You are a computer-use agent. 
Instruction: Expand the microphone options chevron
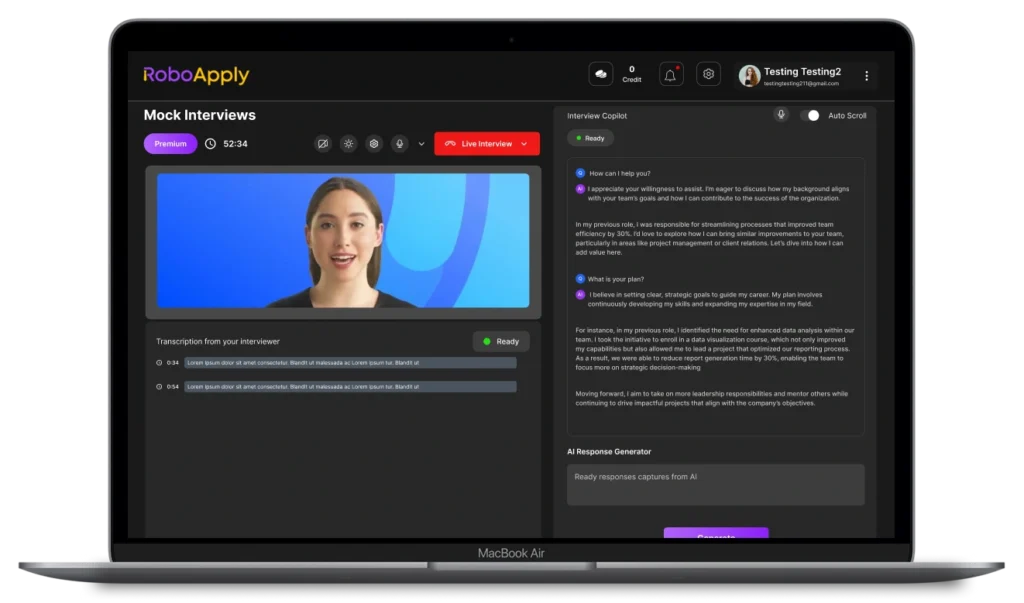421,144
